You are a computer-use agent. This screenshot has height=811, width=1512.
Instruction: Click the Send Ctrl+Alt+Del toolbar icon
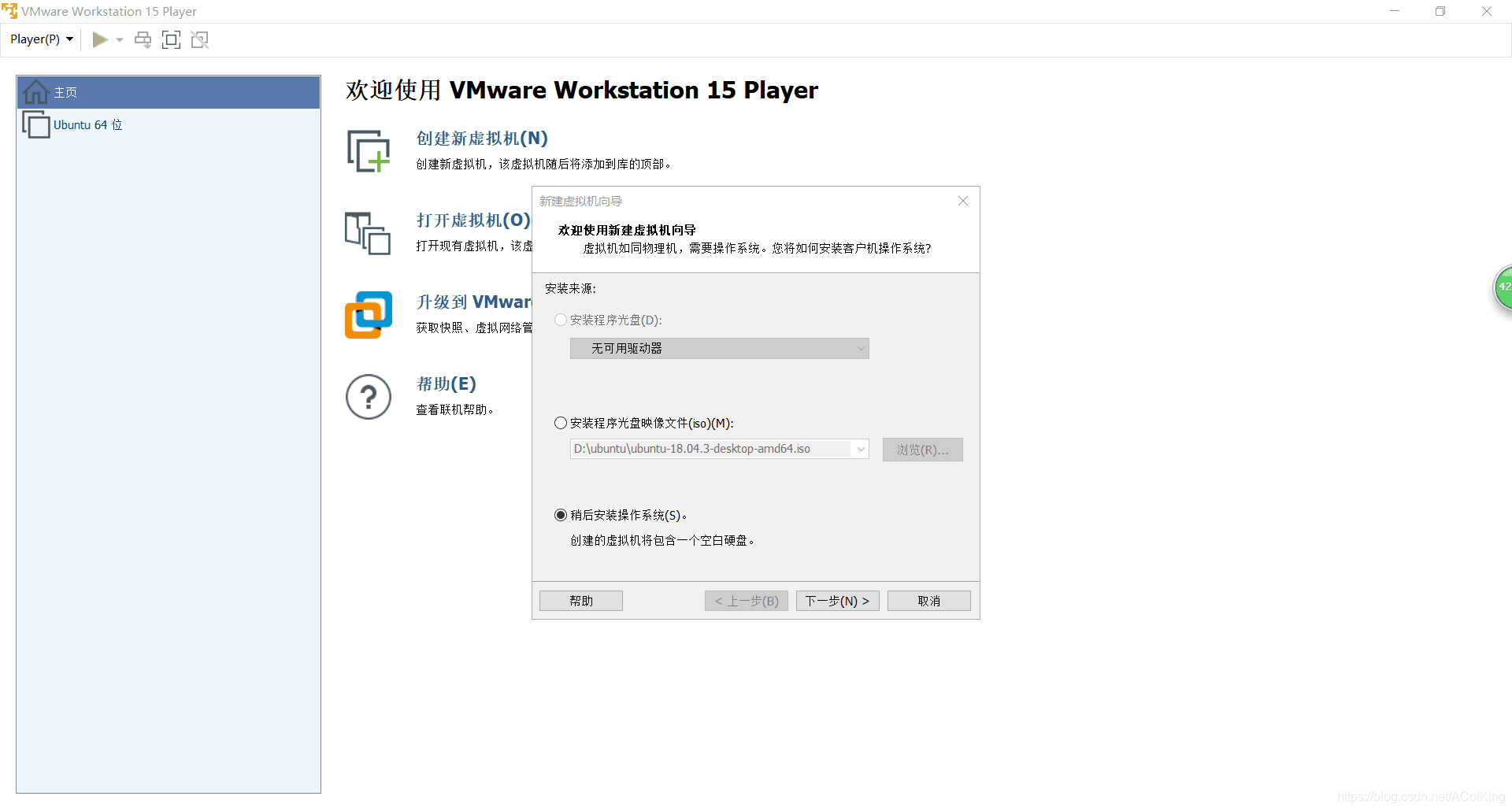coord(143,39)
